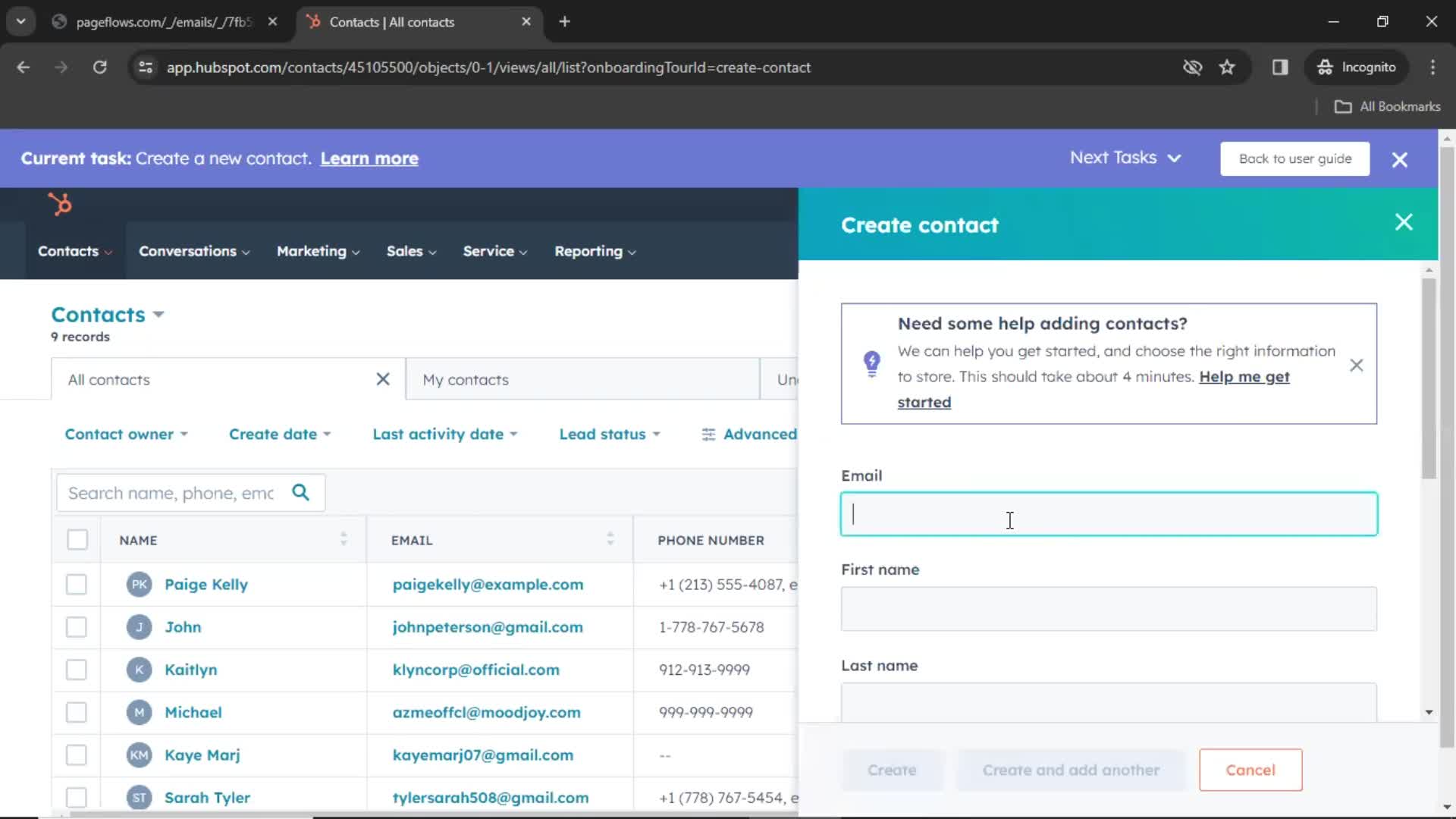Click Cancel button in Create contact

1250,770
